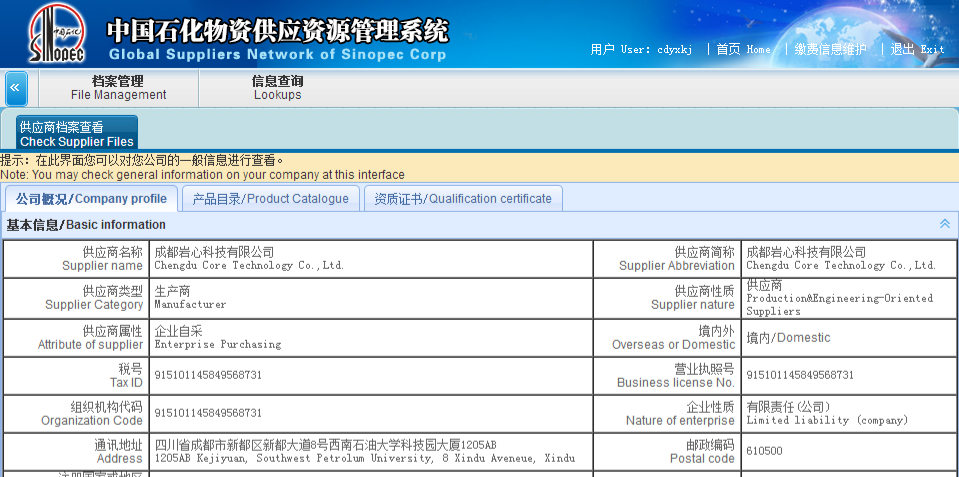
Task: Click the Exit link to log out
Action: click(917, 49)
